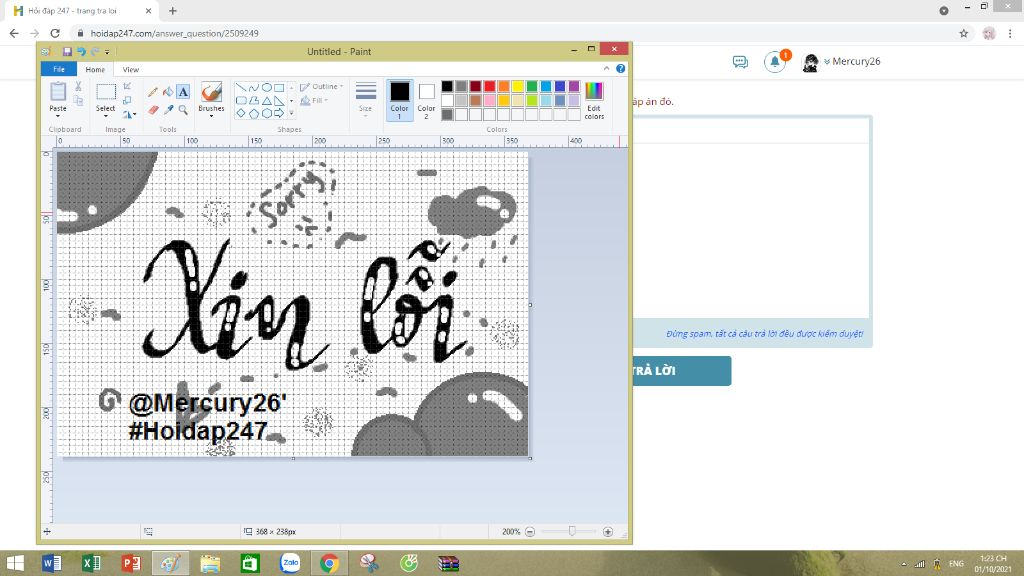Choose the Diamond shape

pyautogui.click(x=241, y=113)
